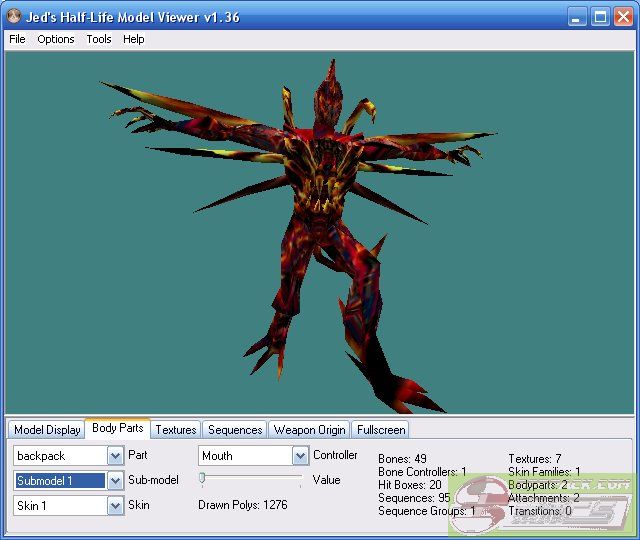The image size is (640, 540).
Task: Expand the Part dropdown arrow next to backpack
Action: pos(116,456)
